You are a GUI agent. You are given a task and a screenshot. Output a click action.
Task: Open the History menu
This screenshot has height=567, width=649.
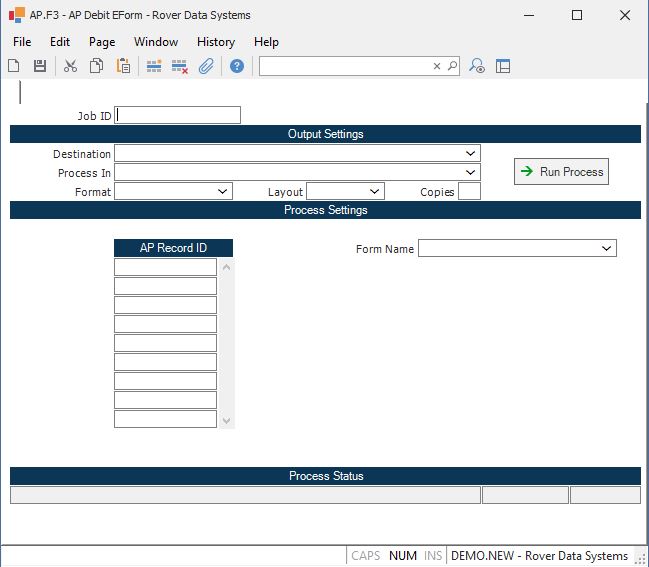[215, 42]
